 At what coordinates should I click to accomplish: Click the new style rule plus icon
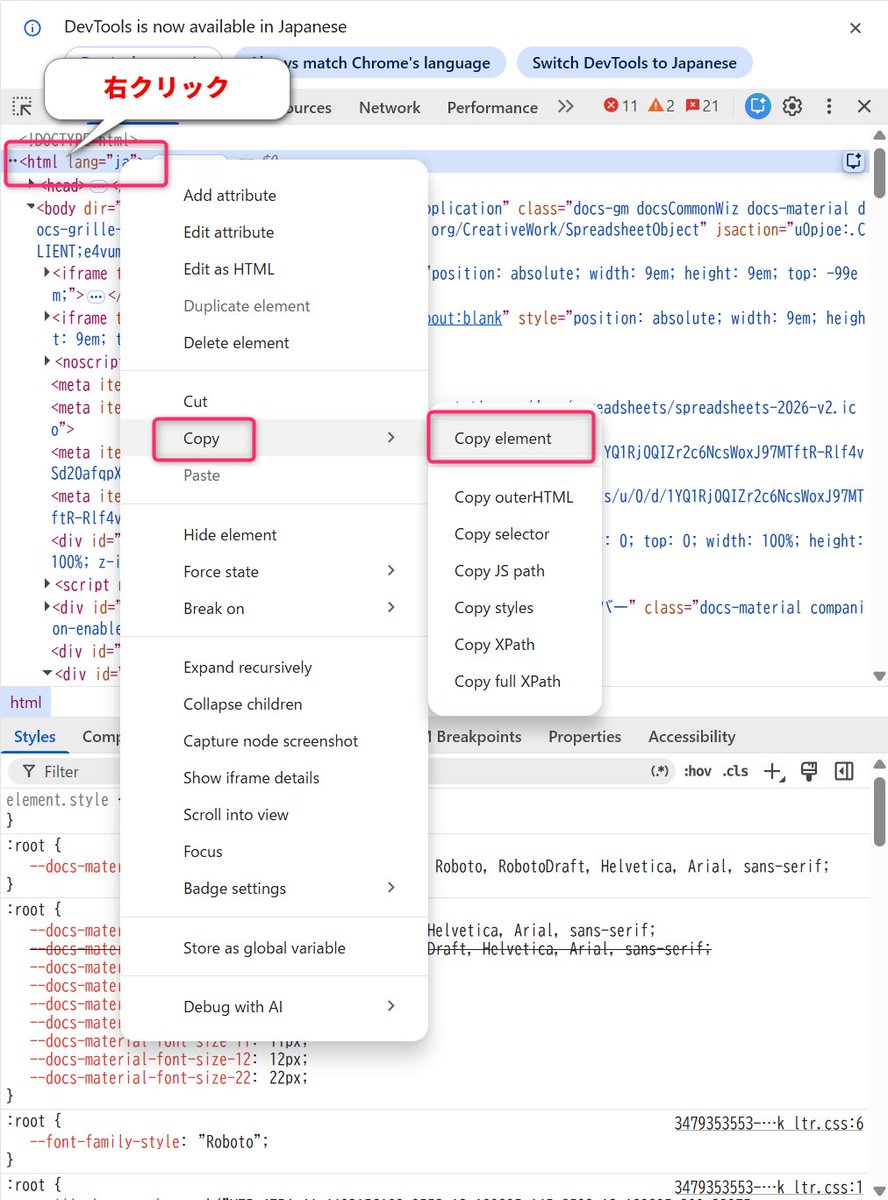point(773,771)
